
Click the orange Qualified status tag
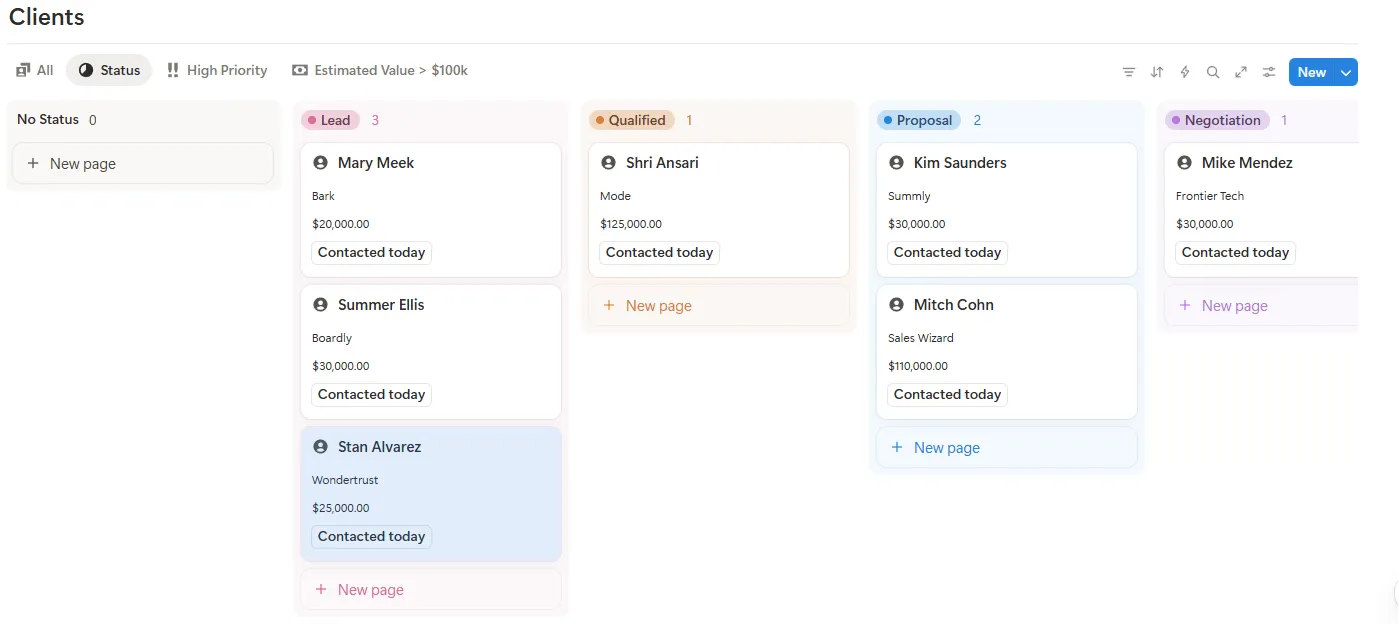point(632,120)
